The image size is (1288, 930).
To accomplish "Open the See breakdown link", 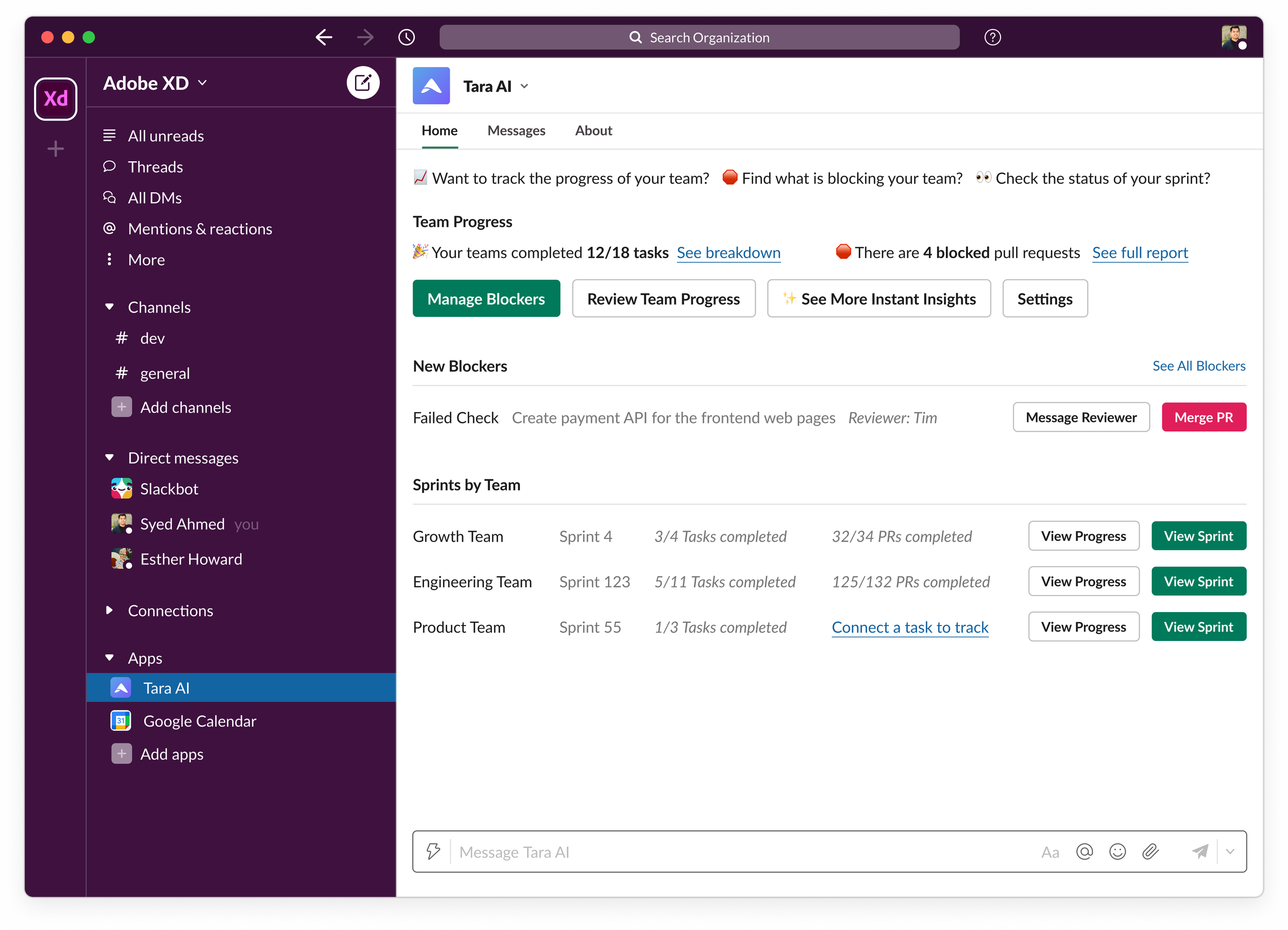I will point(728,253).
